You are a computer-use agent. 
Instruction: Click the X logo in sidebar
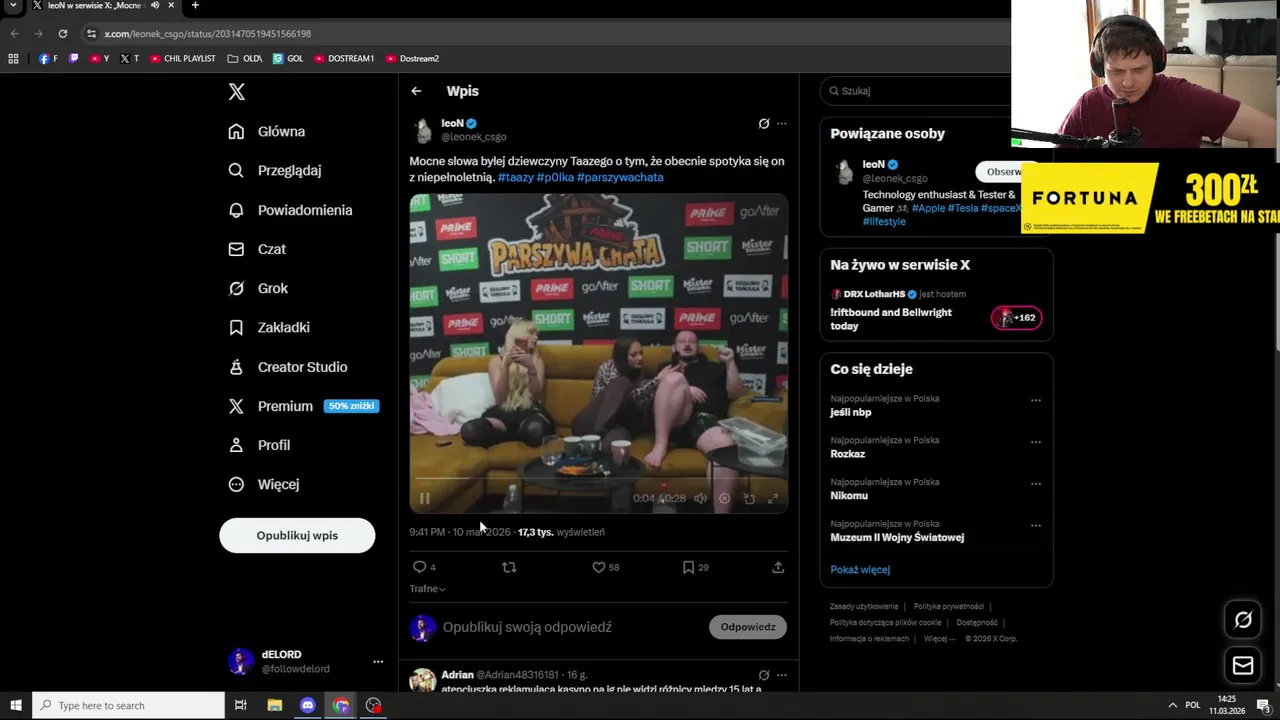tap(236, 92)
